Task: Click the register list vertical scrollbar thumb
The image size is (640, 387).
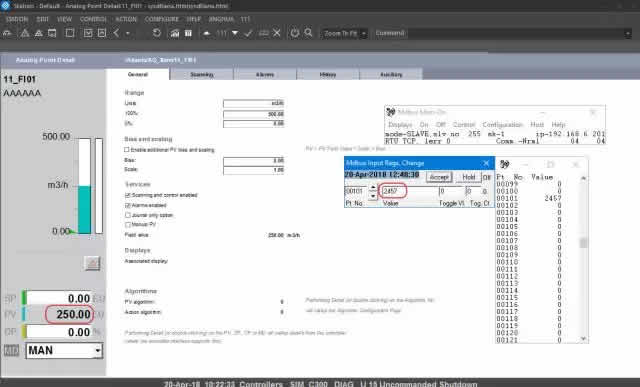Action: pyautogui.click(x=584, y=242)
